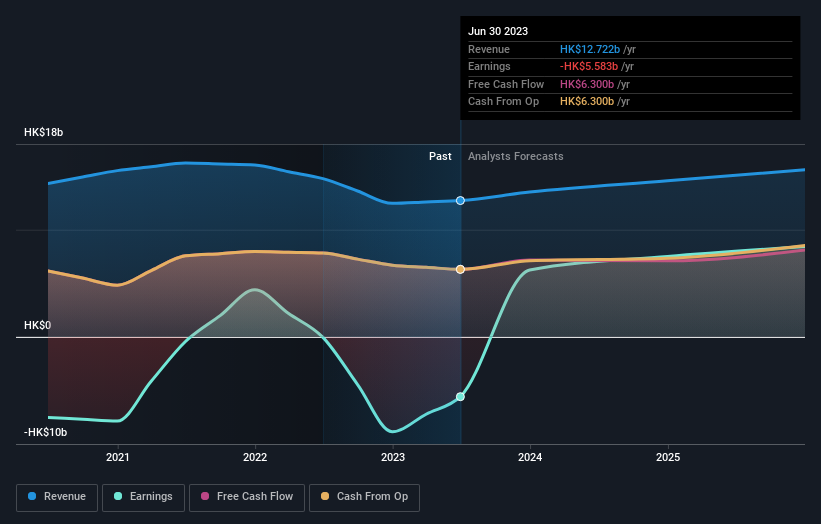This screenshot has width=821, height=524.
Task: Click the Earnings row label in tooltip
Action: point(489,66)
